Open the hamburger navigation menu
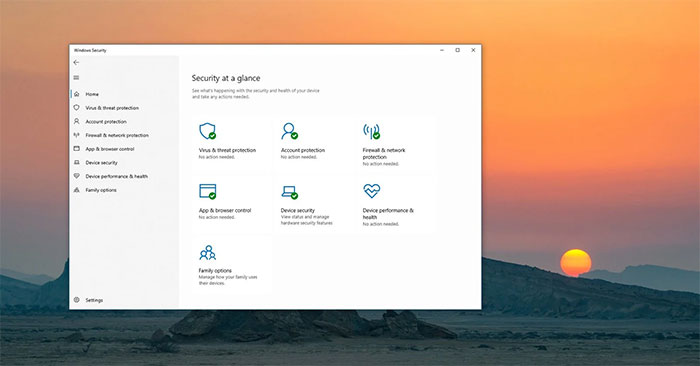Image resolution: width=700 pixels, height=366 pixels. [76, 78]
